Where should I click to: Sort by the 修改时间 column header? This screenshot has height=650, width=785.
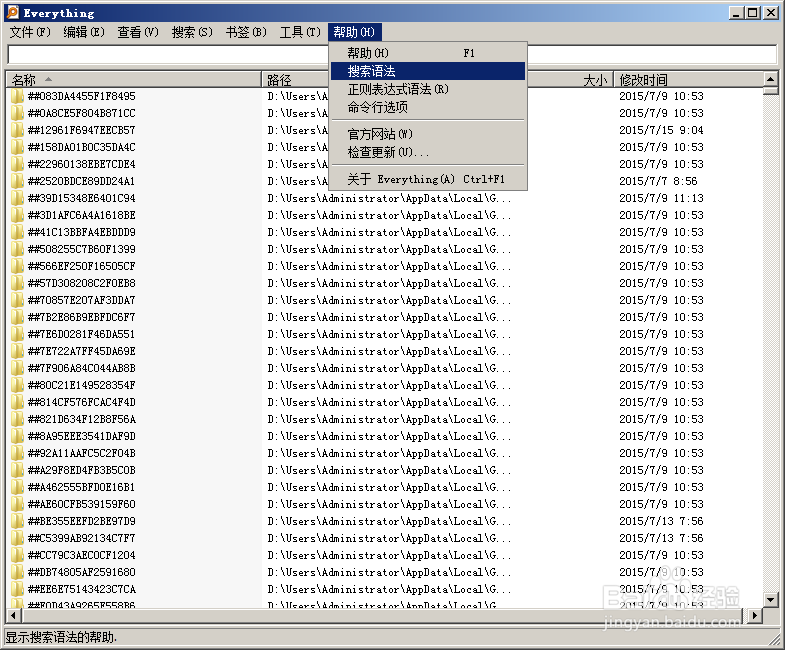pyautogui.click(x=688, y=80)
